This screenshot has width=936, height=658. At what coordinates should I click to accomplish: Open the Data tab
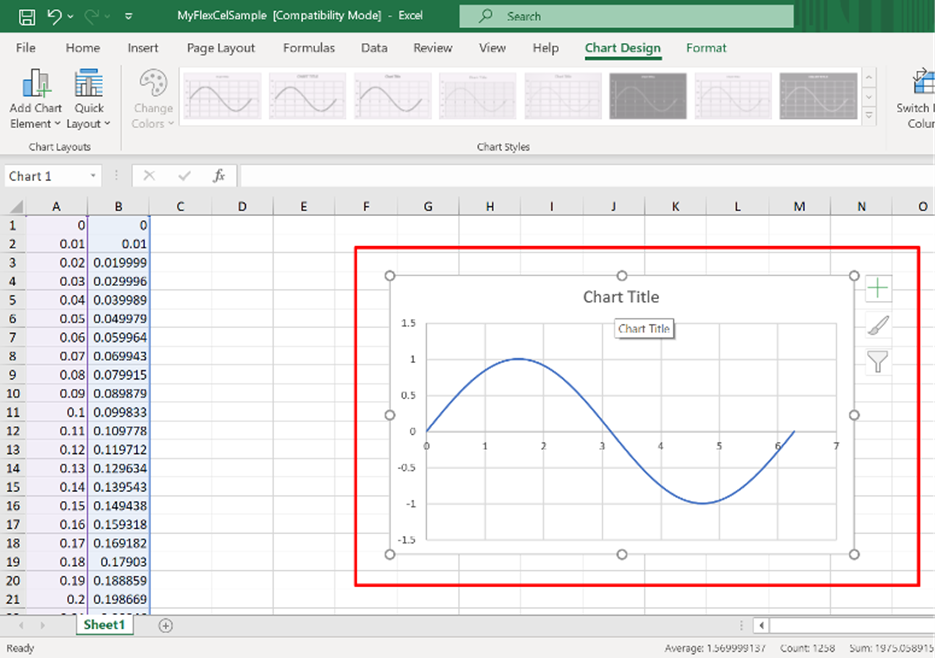point(374,48)
